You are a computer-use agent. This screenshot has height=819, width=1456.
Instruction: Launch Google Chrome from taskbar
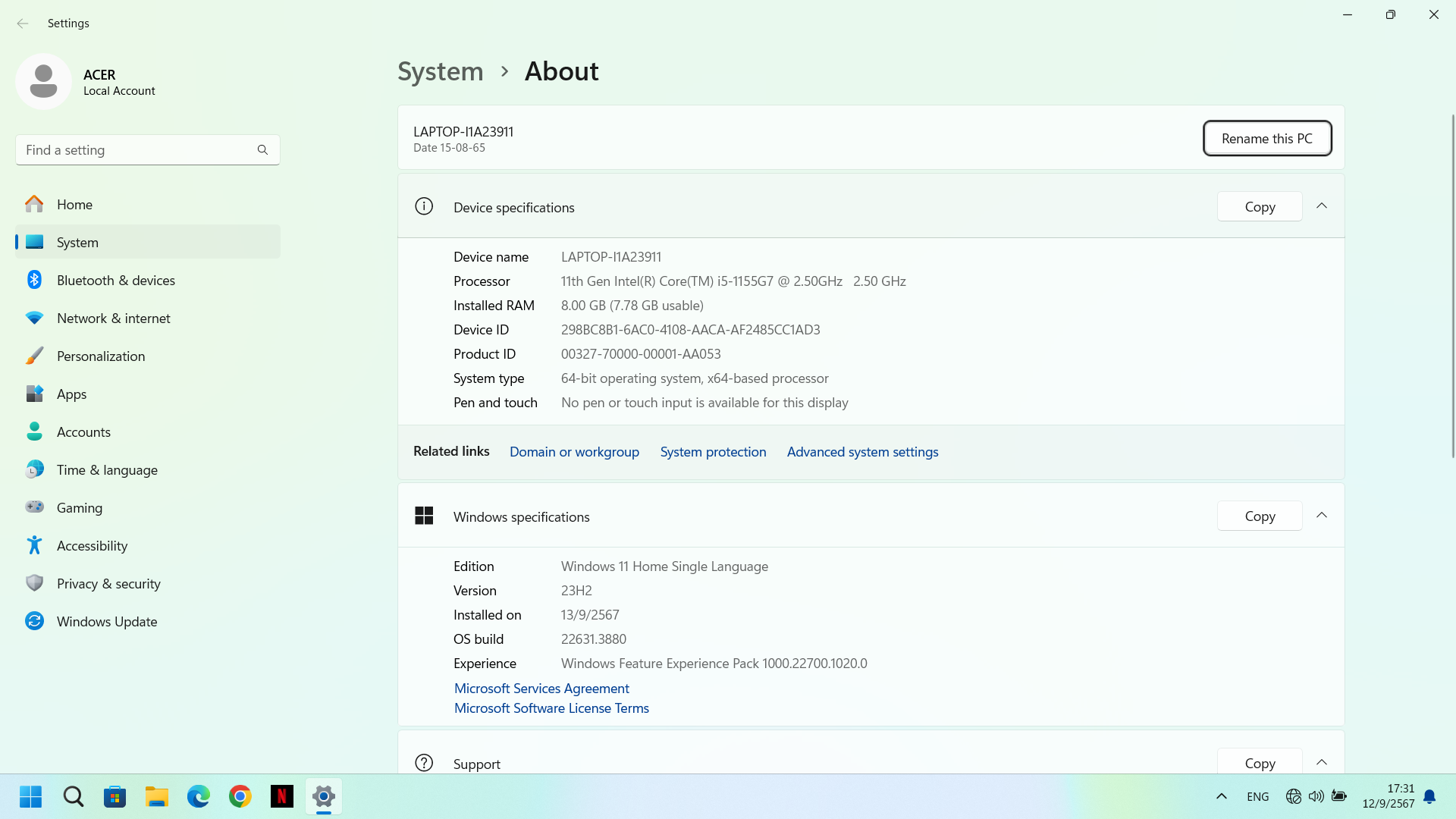[x=240, y=796]
